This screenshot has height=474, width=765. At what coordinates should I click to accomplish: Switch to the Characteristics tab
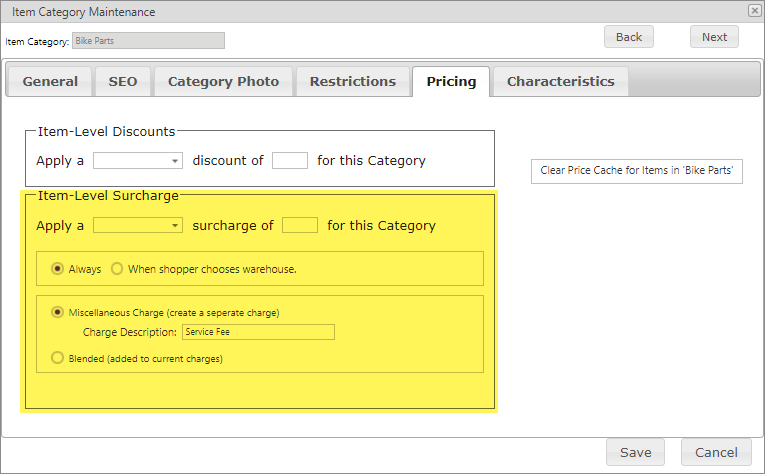pyautogui.click(x=561, y=81)
